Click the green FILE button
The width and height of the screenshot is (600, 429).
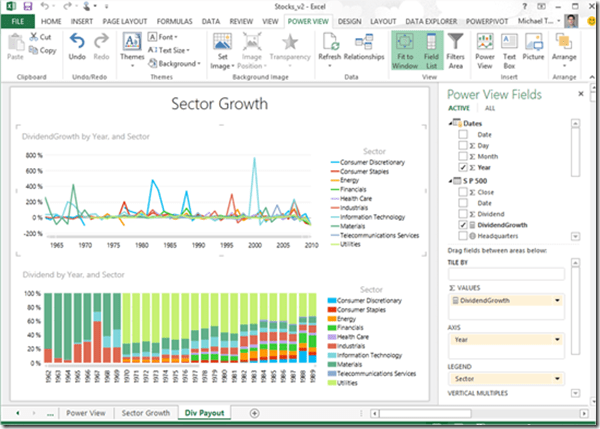19,19
